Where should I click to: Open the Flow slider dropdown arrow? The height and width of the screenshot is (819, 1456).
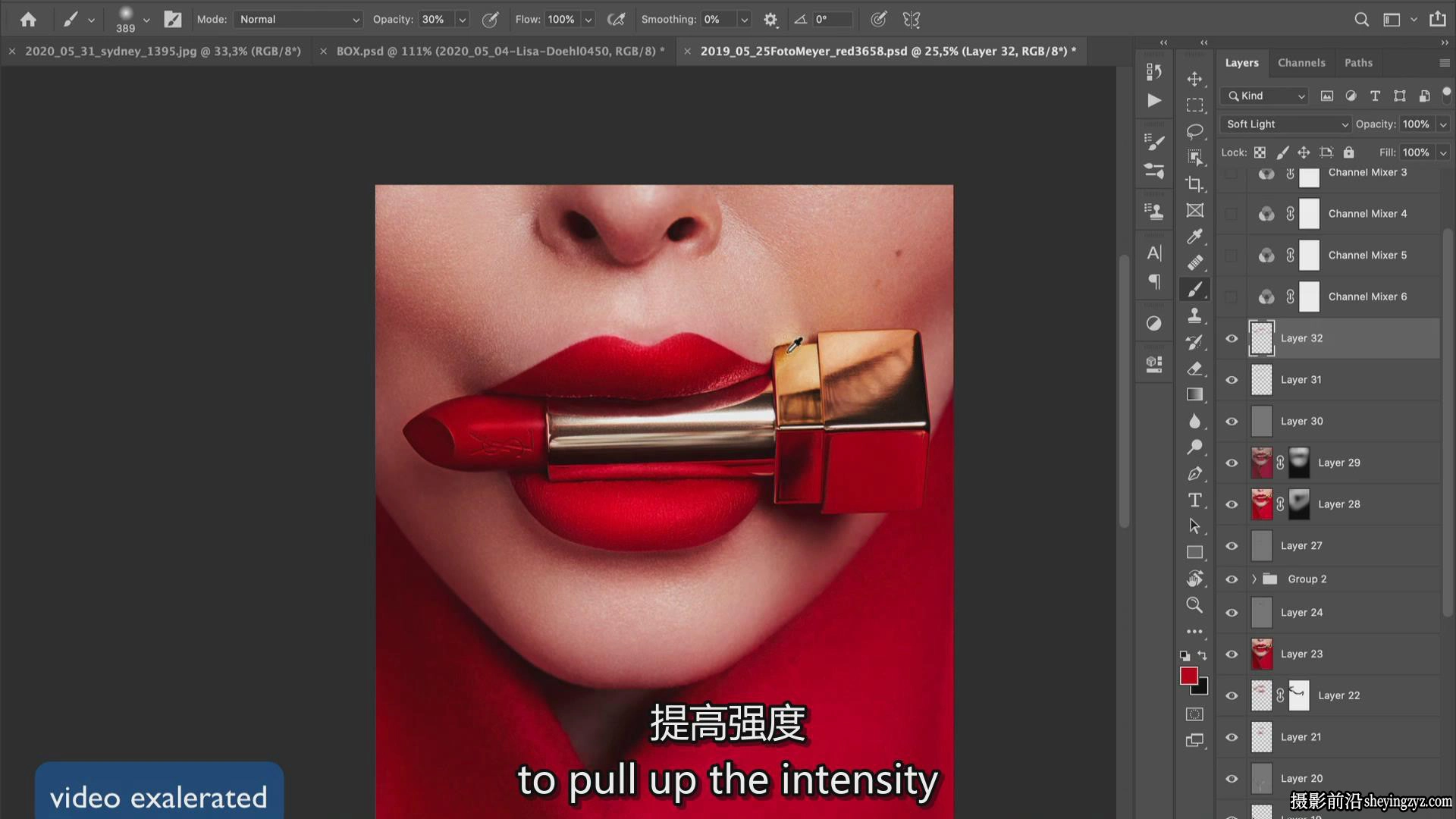[588, 20]
